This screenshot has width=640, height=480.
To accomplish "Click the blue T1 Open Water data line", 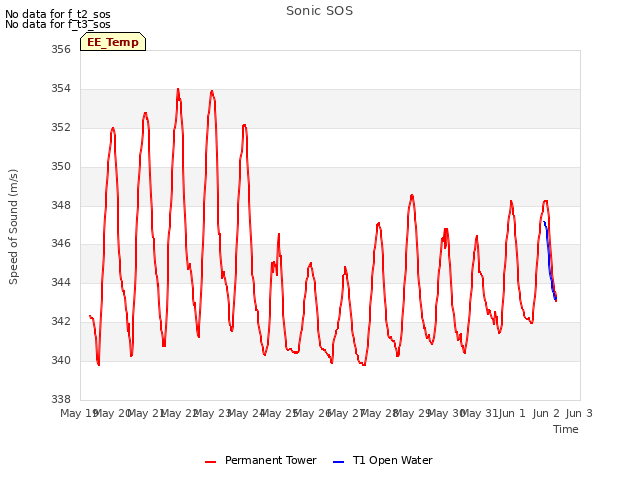I will 549,261.
